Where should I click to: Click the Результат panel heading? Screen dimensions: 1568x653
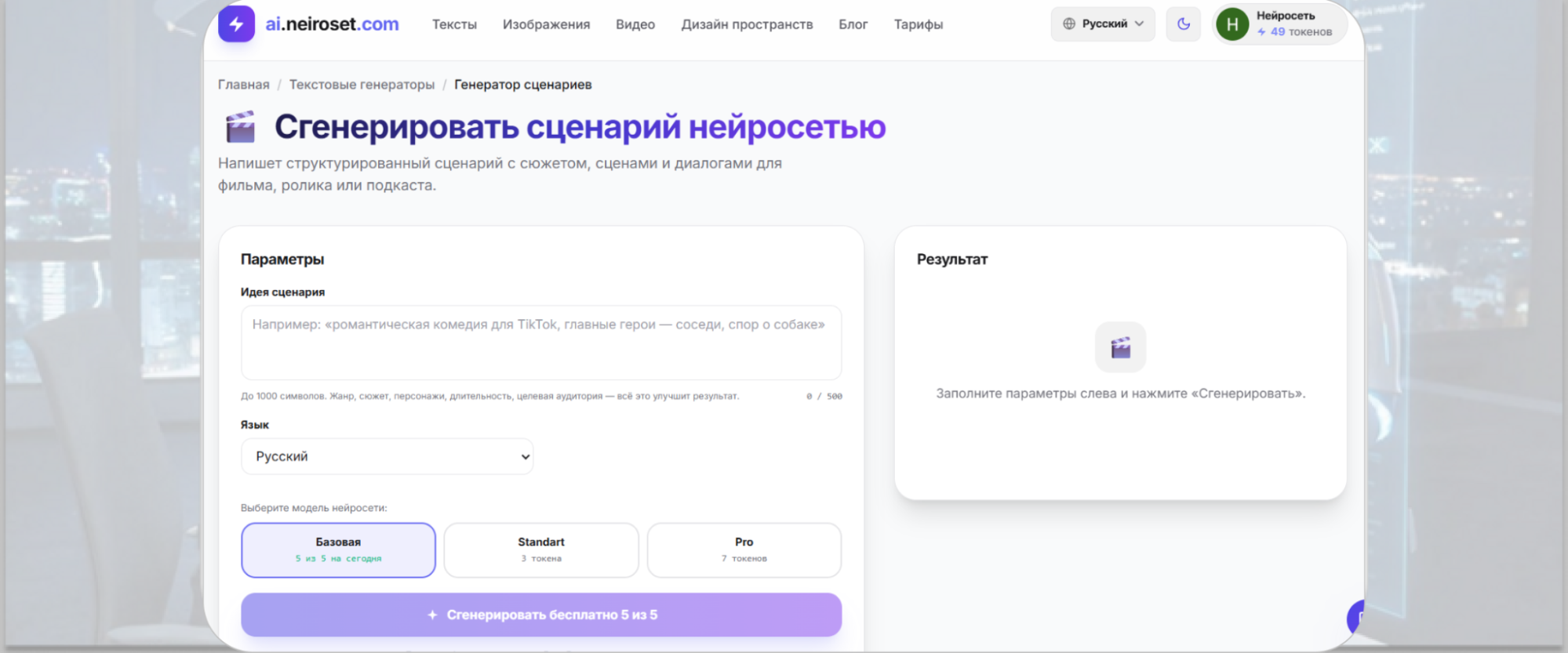pos(952,259)
